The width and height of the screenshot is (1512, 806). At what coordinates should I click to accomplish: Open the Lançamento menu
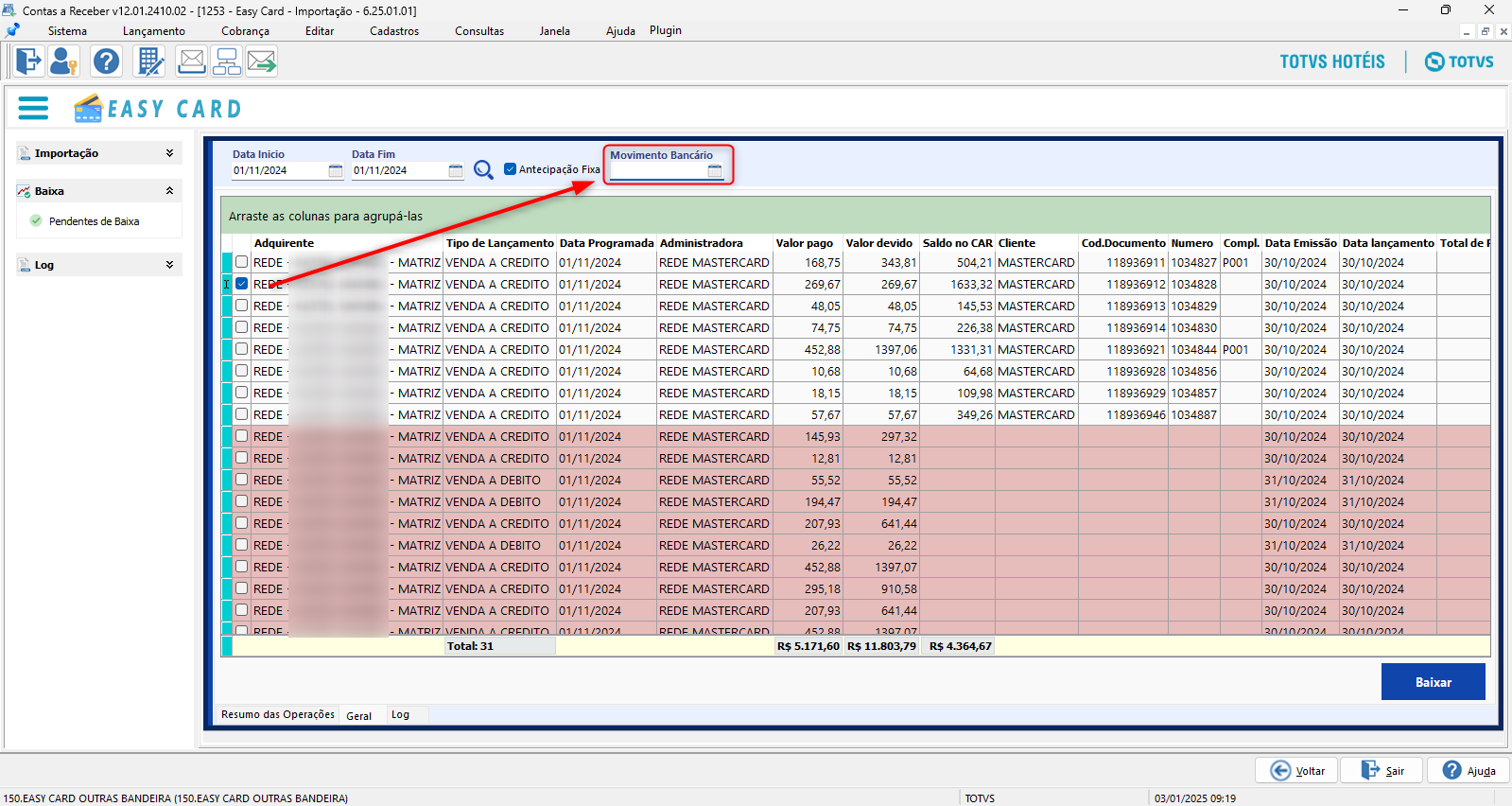coord(154,31)
